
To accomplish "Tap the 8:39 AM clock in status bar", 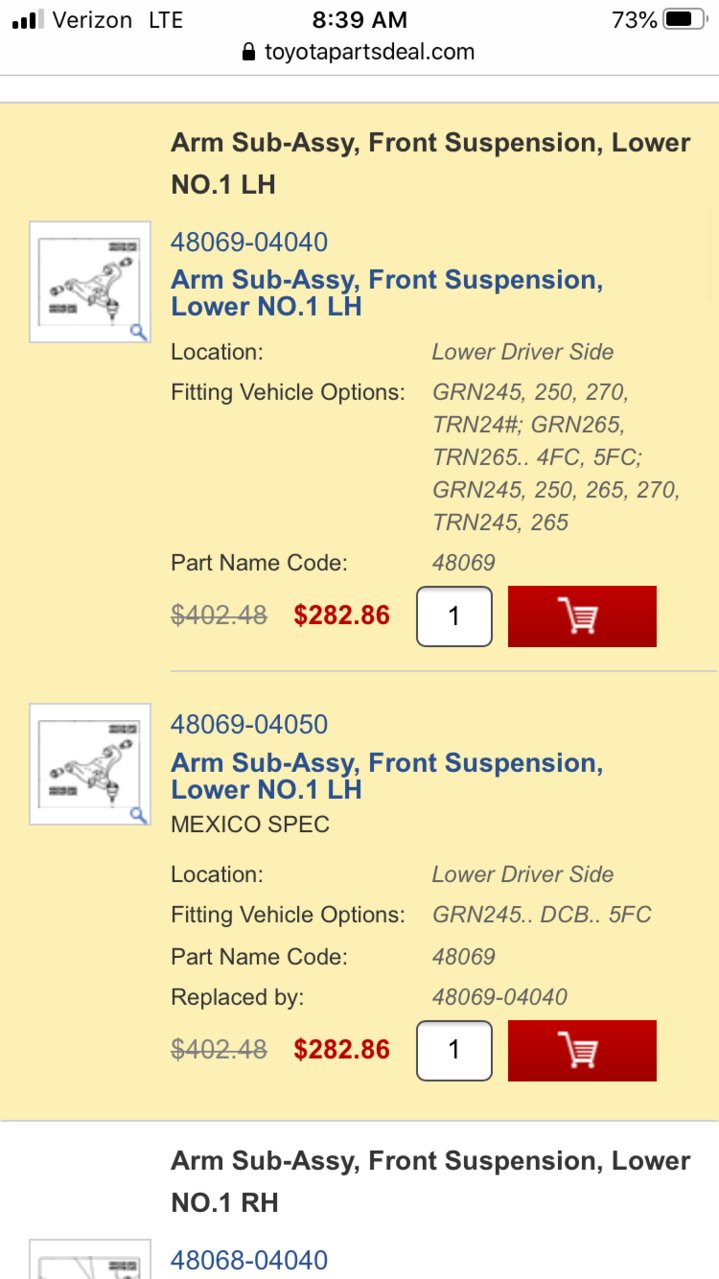I will pos(359,19).
